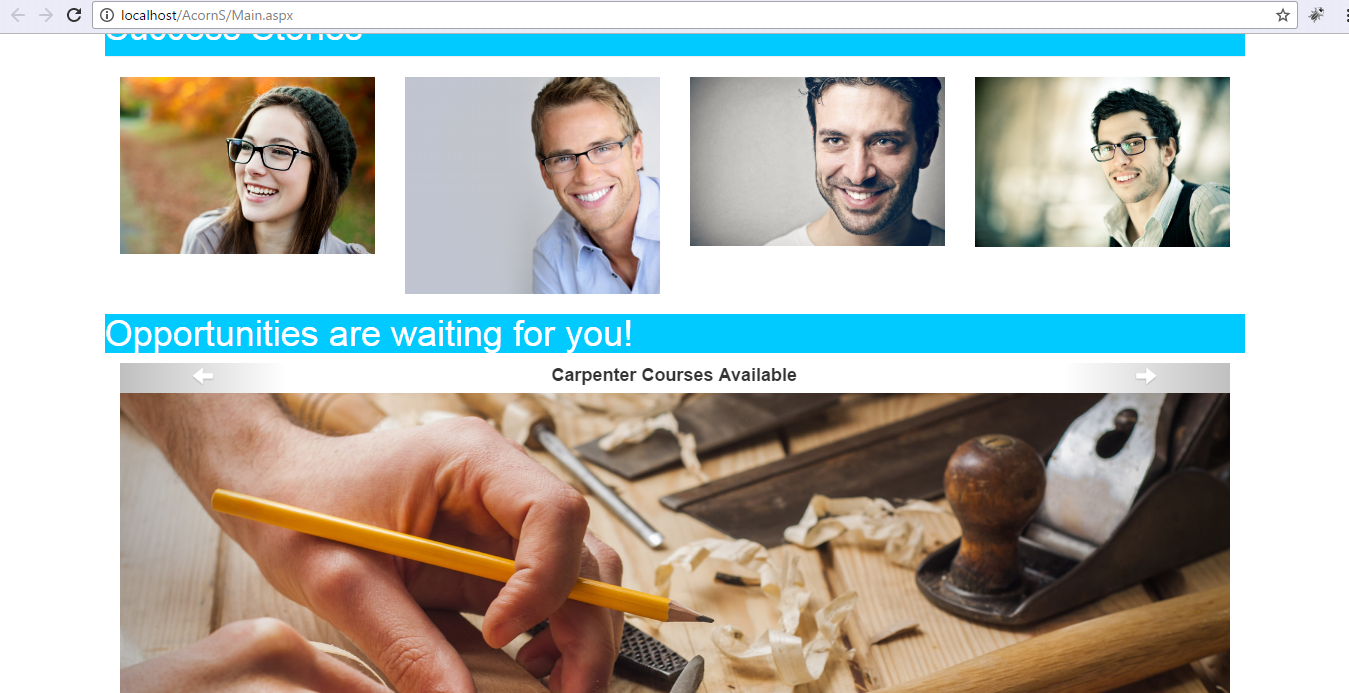Bookmark this page with the star icon
The width and height of the screenshot is (1349, 693).
pyautogui.click(x=1283, y=15)
